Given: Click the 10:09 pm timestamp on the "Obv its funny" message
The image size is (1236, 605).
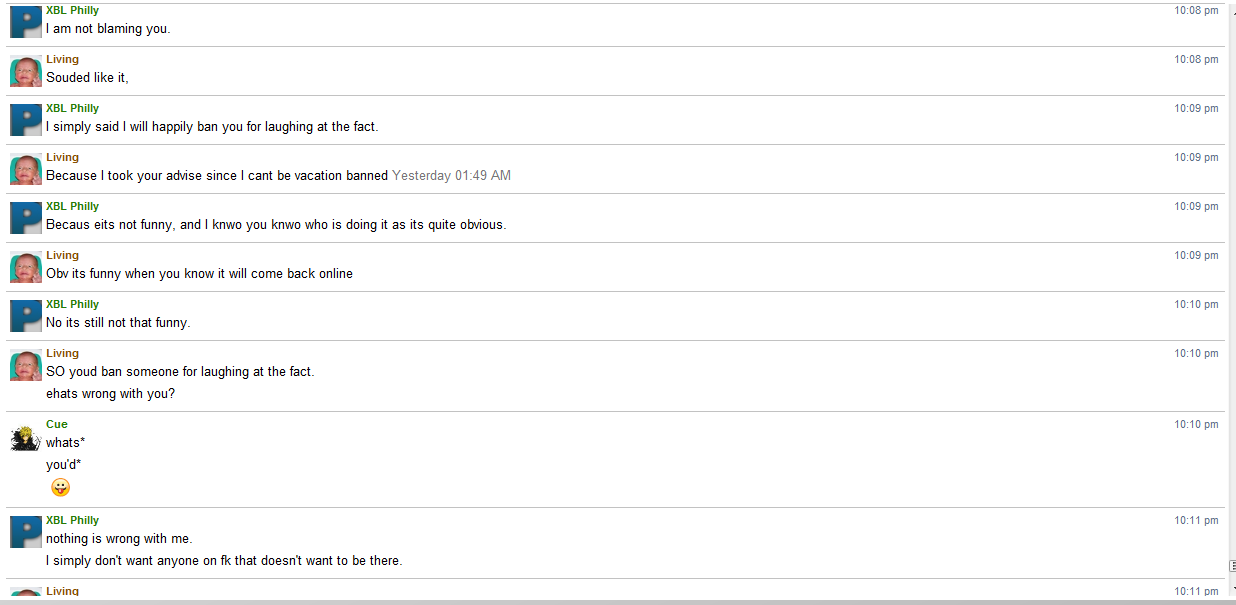Looking at the screenshot, I should click(1196, 255).
